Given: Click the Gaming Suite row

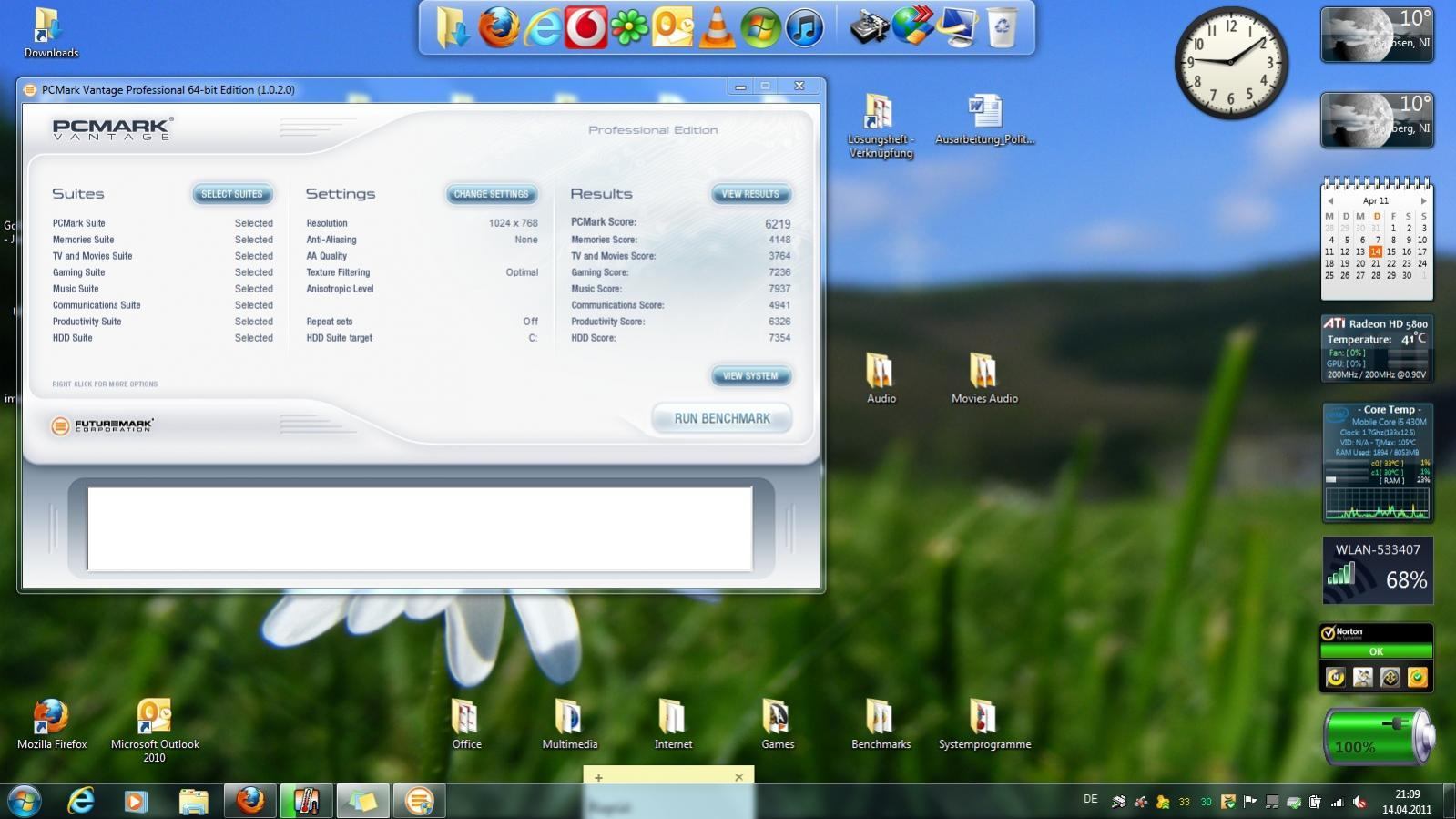Looking at the screenshot, I should coord(162,272).
